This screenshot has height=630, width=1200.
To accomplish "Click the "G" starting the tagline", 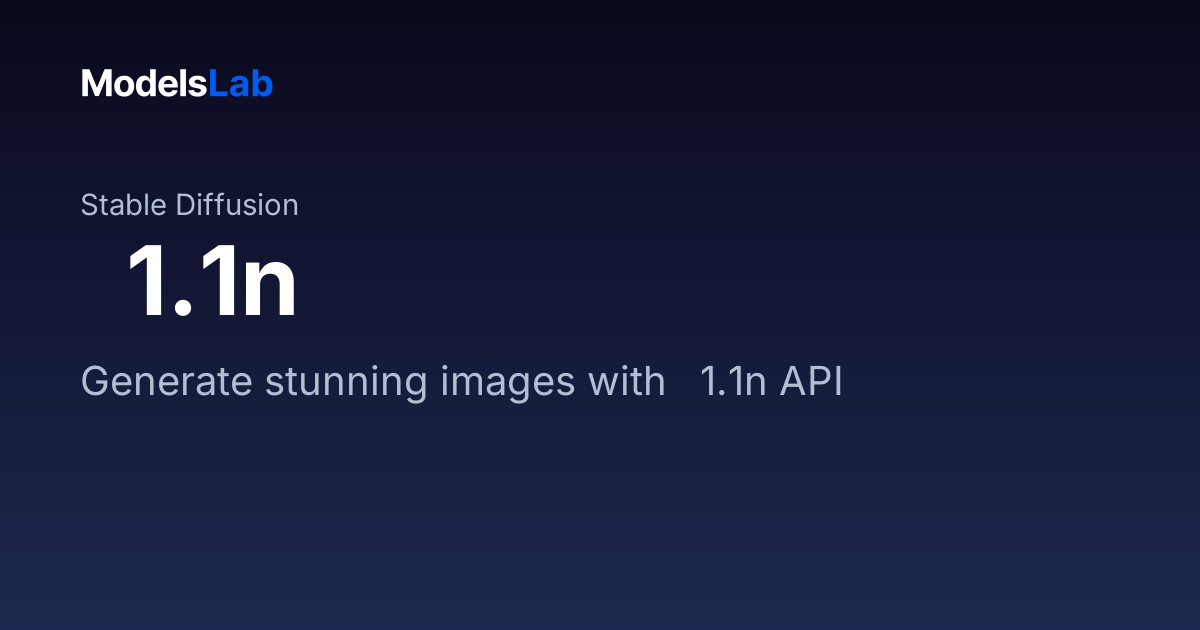I will point(94,383).
